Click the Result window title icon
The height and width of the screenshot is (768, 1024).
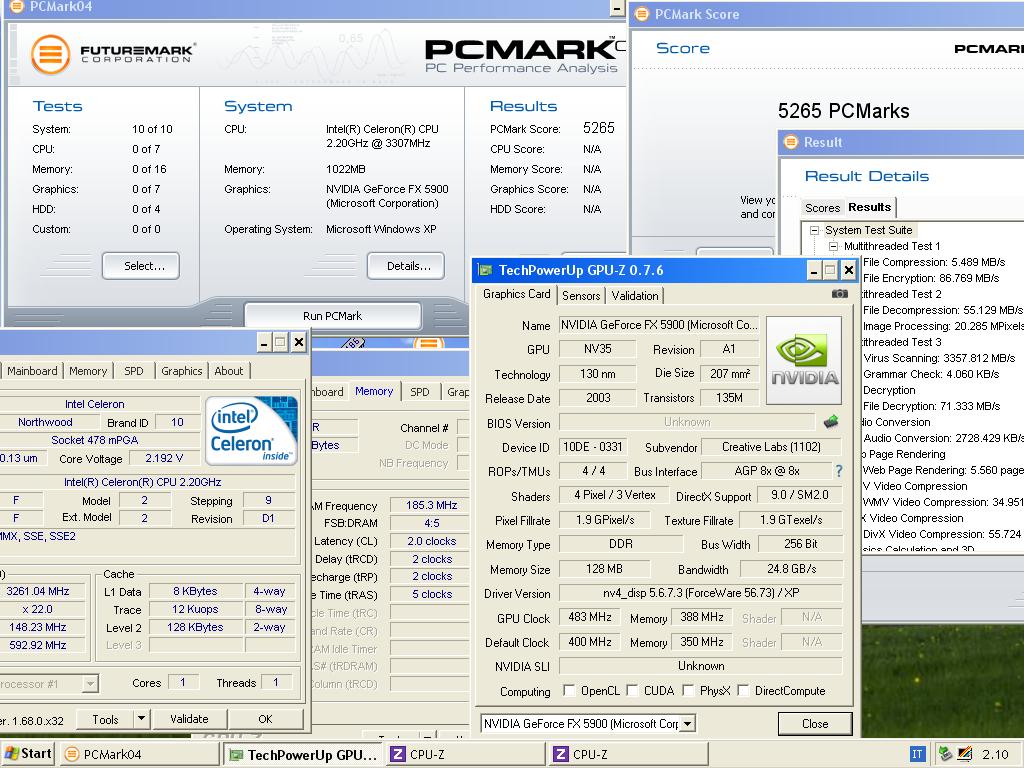(791, 142)
